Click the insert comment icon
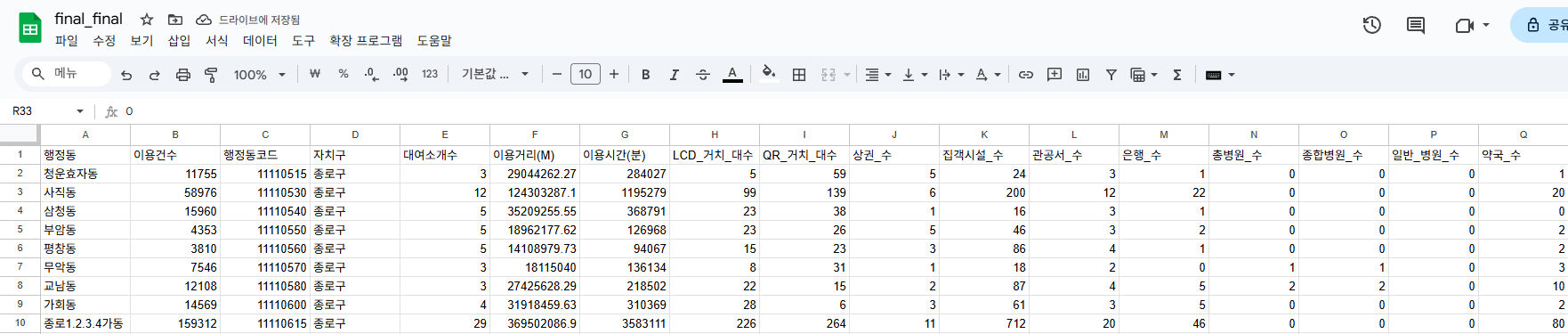The image size is (1568, 334). 1055,75
